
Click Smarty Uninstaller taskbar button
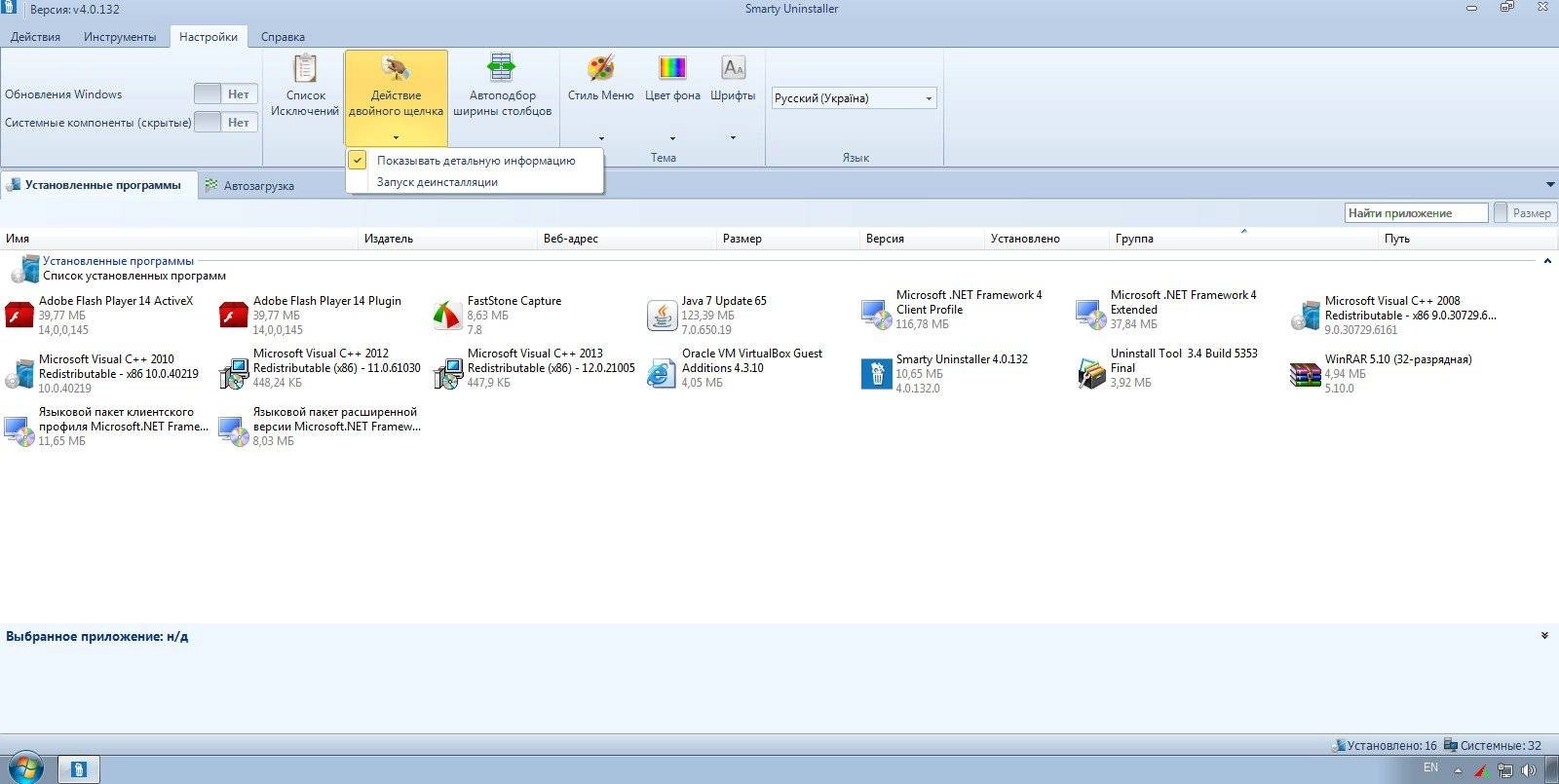pos(79,769)
